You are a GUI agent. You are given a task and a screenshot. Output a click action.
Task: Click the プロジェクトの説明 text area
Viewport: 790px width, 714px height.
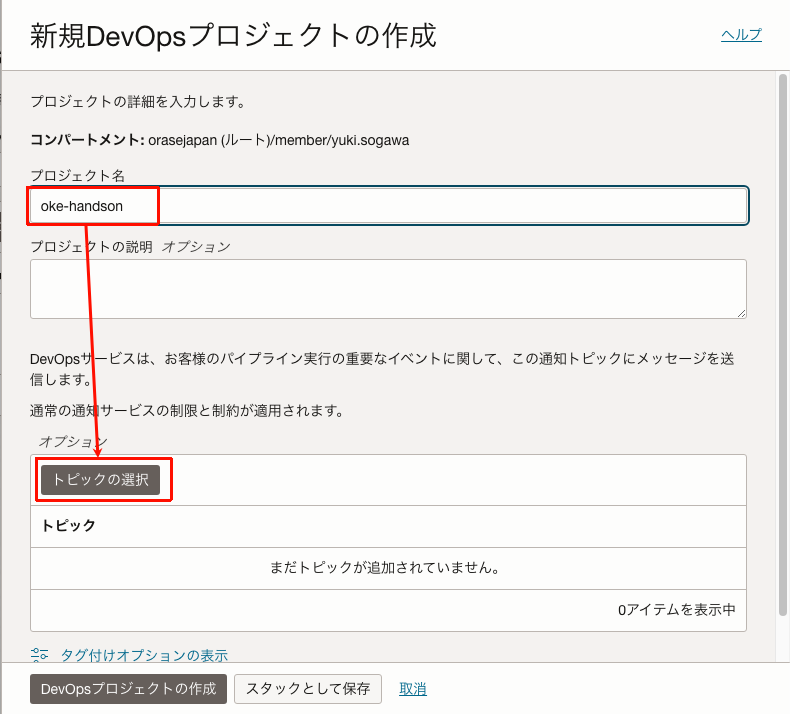coord(388,289)
